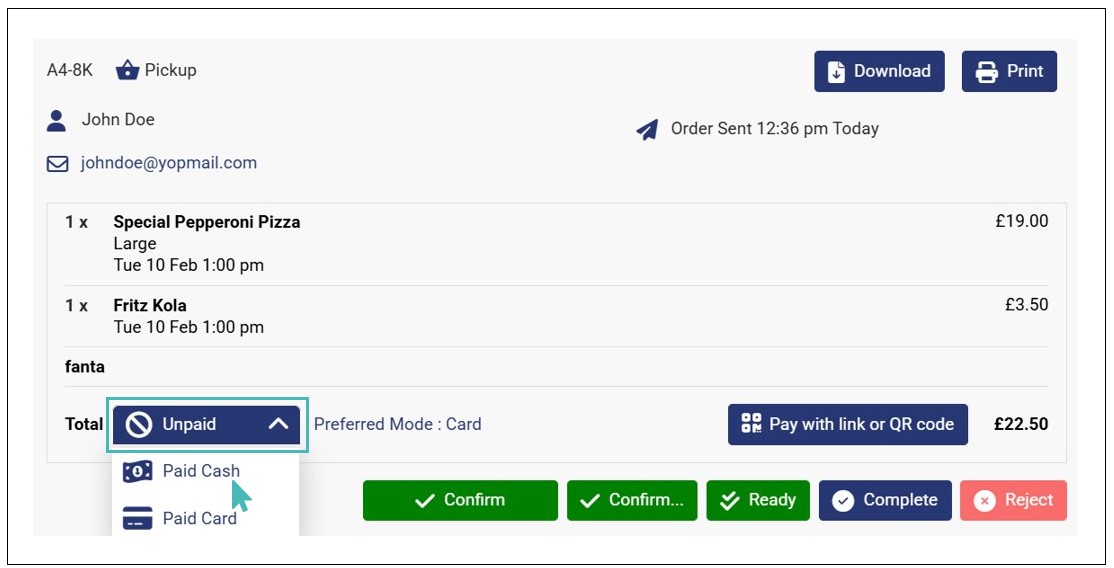
Task: Reject the order
Action: pos(1013,500)
